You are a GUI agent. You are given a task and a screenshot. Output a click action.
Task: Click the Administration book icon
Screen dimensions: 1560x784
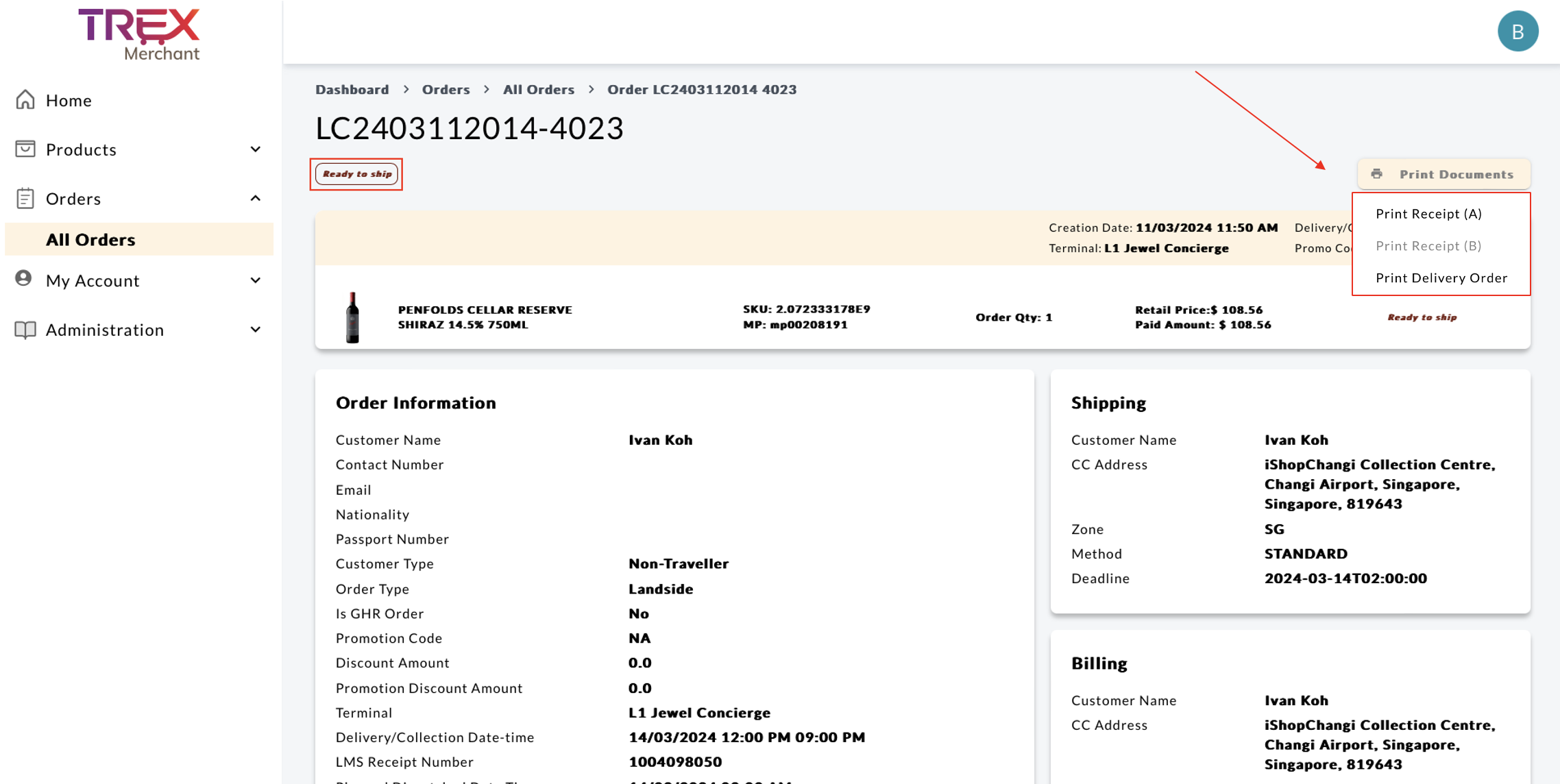[25, 330]
